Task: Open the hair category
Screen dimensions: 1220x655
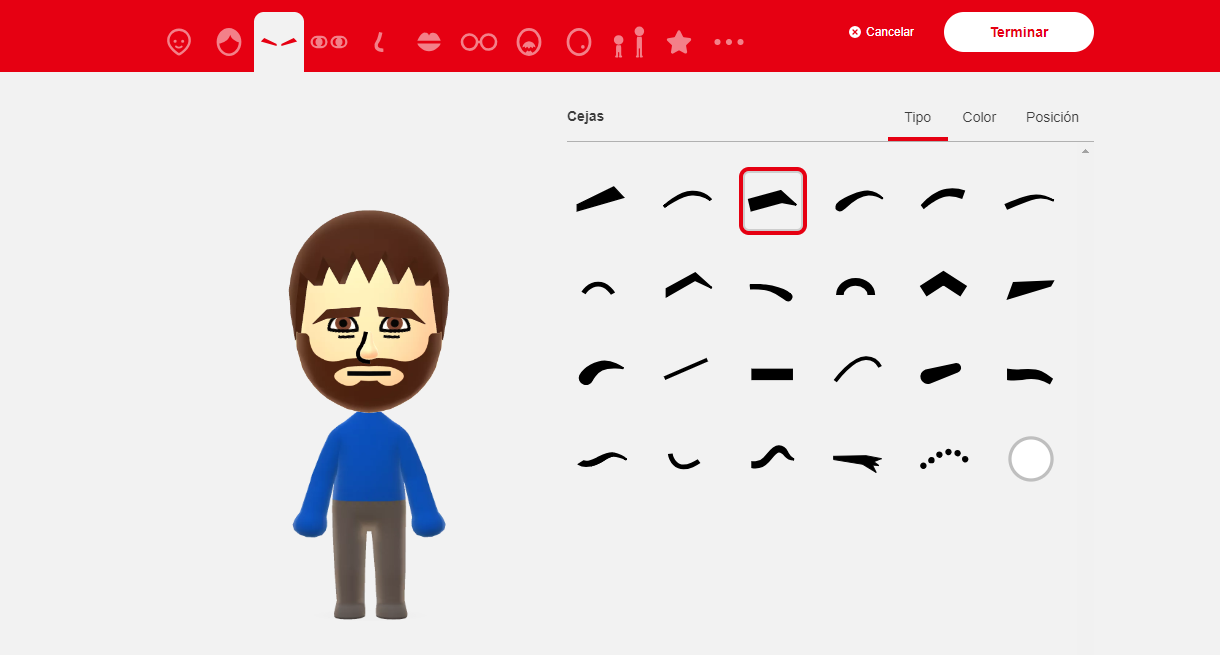Action: [x=229, y=42]
